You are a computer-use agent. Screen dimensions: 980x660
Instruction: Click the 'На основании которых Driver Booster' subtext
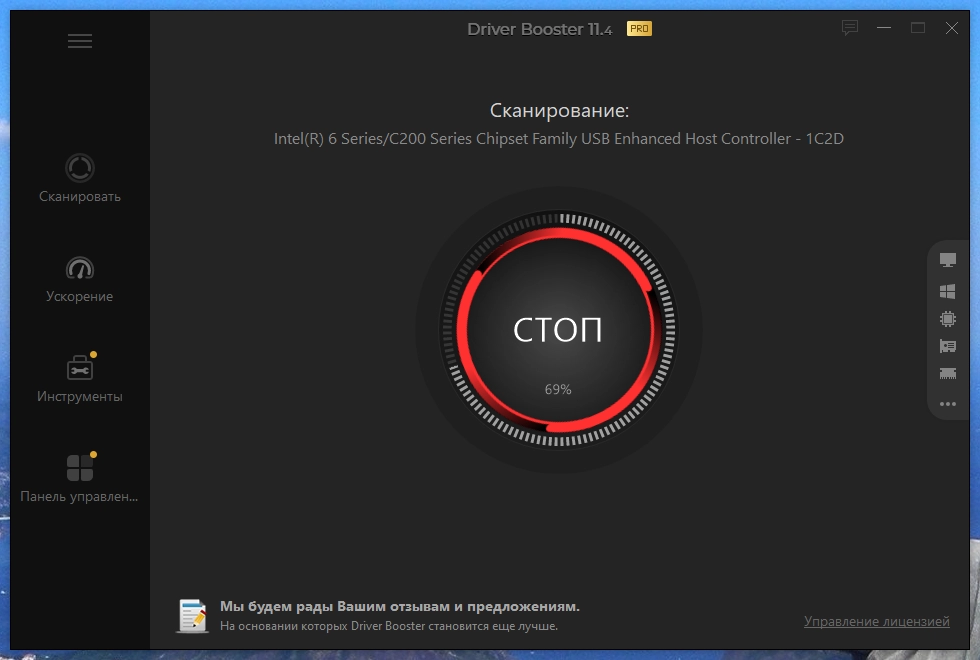389,626
